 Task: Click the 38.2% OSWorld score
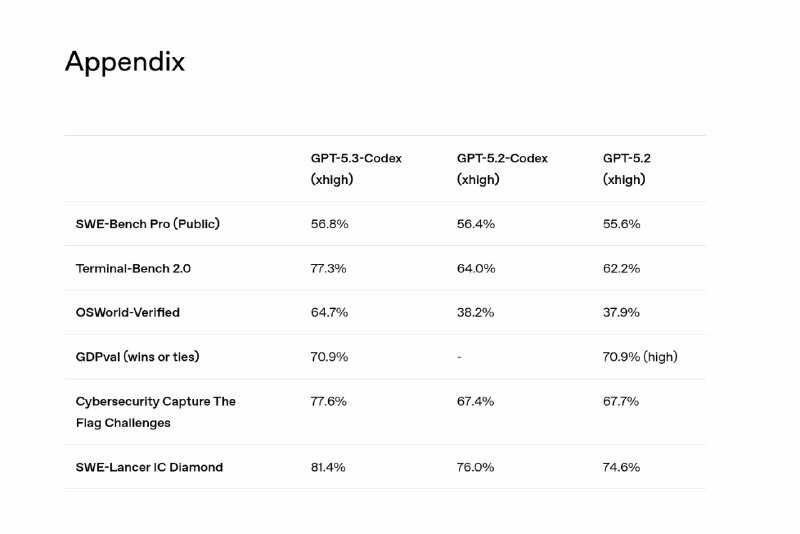pos(475,312)
